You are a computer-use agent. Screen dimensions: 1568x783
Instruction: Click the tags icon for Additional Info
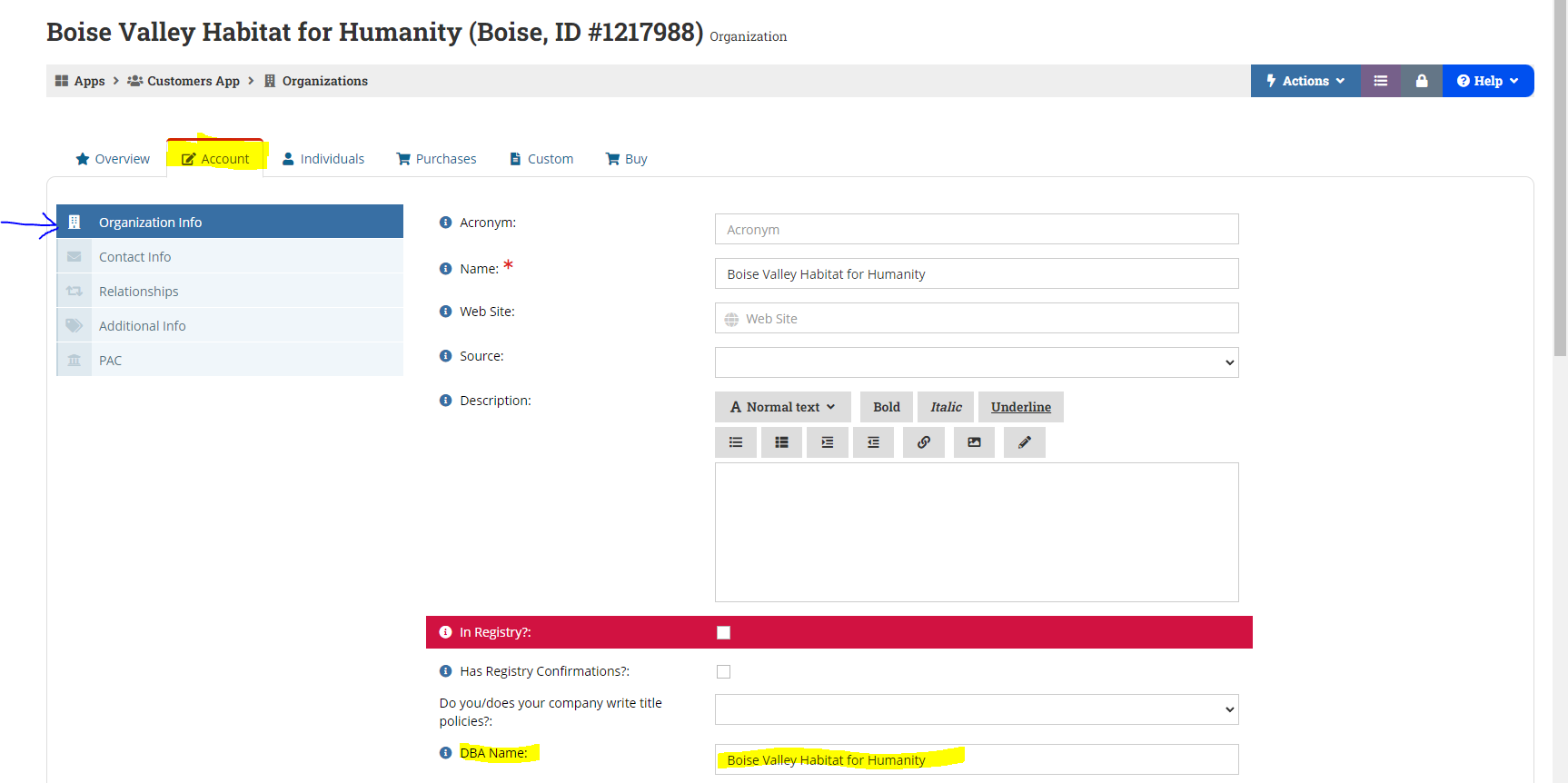click(74, 326)
